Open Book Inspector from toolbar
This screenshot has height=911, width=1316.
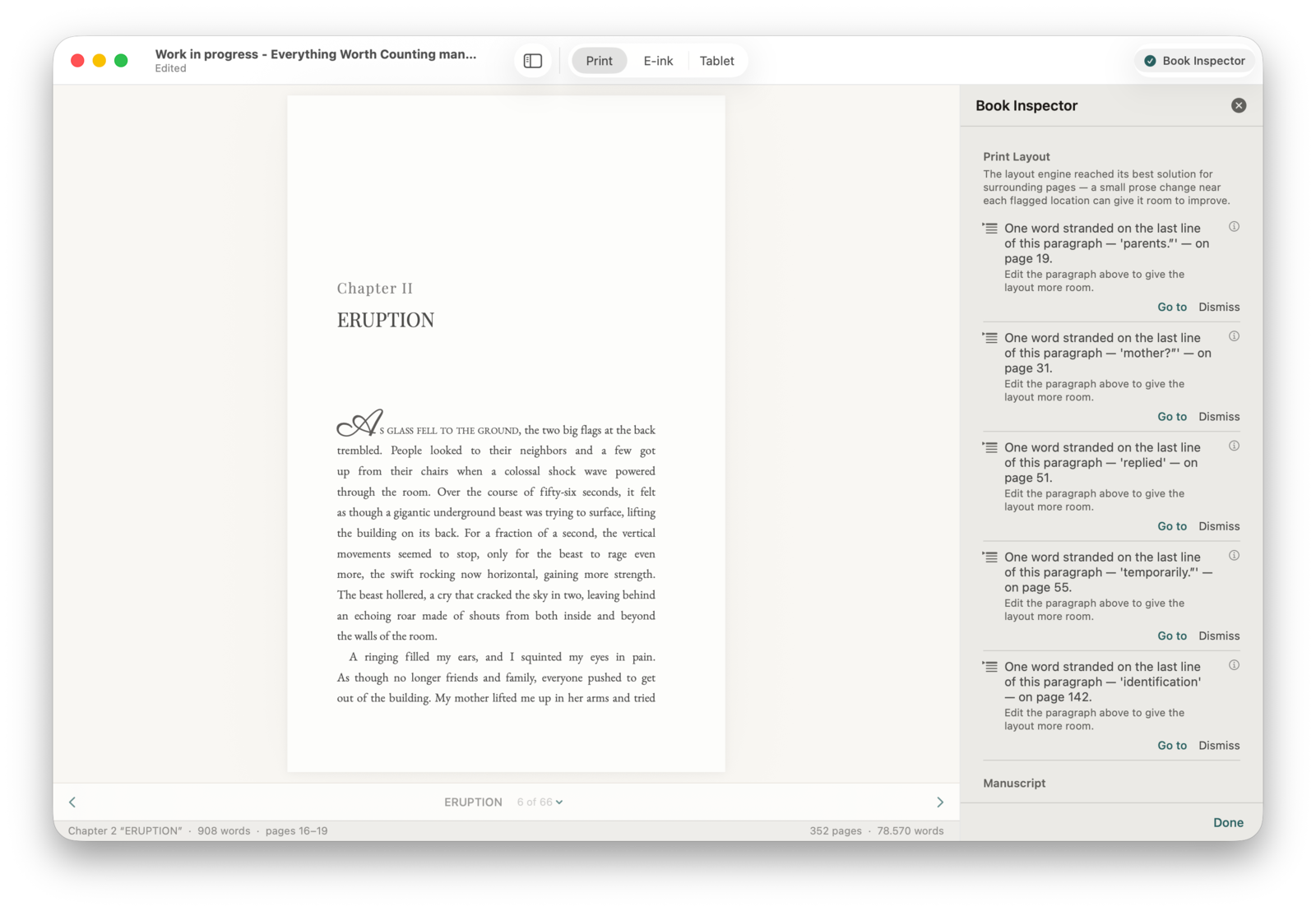coord(1194,61)
